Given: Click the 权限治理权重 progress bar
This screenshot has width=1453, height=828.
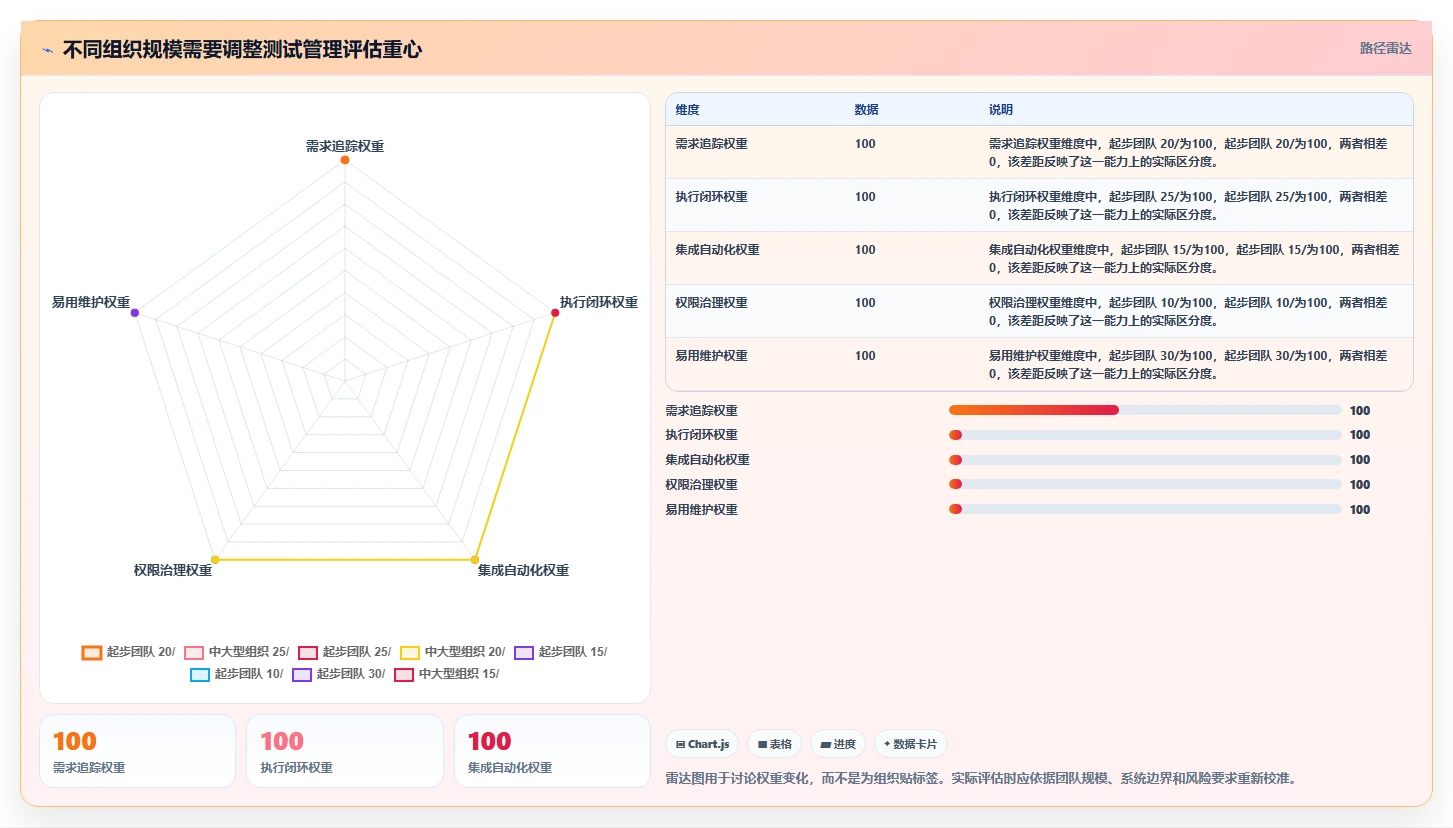Looking at the screenshot, I should (x=1145, y=484).
